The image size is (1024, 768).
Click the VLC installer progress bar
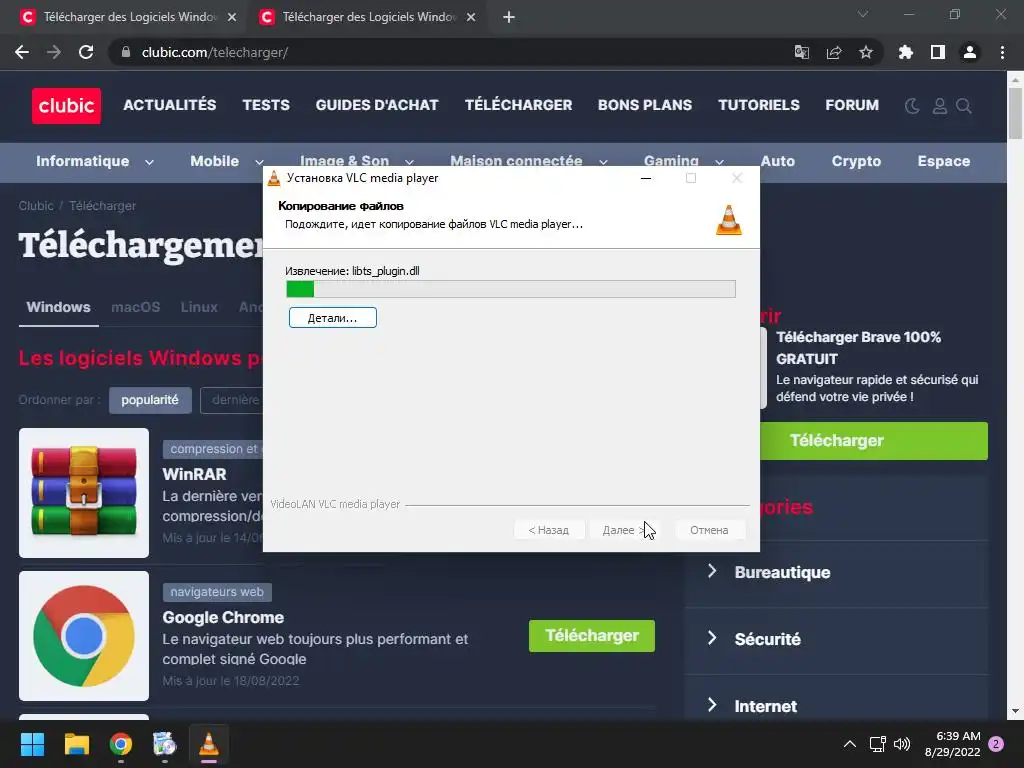[511, 289]
